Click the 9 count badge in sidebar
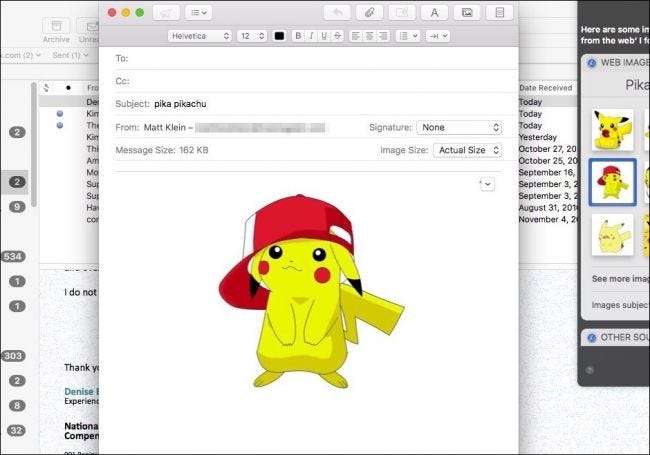Screen dimensions: 650x455 [x=17, y=207]
